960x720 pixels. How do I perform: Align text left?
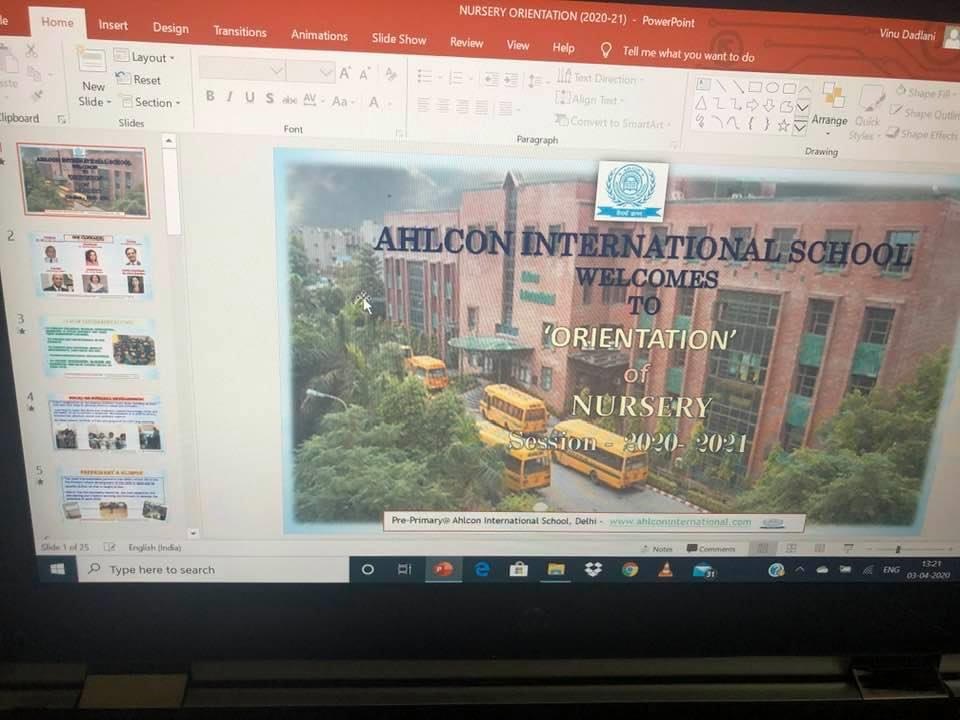423,105
